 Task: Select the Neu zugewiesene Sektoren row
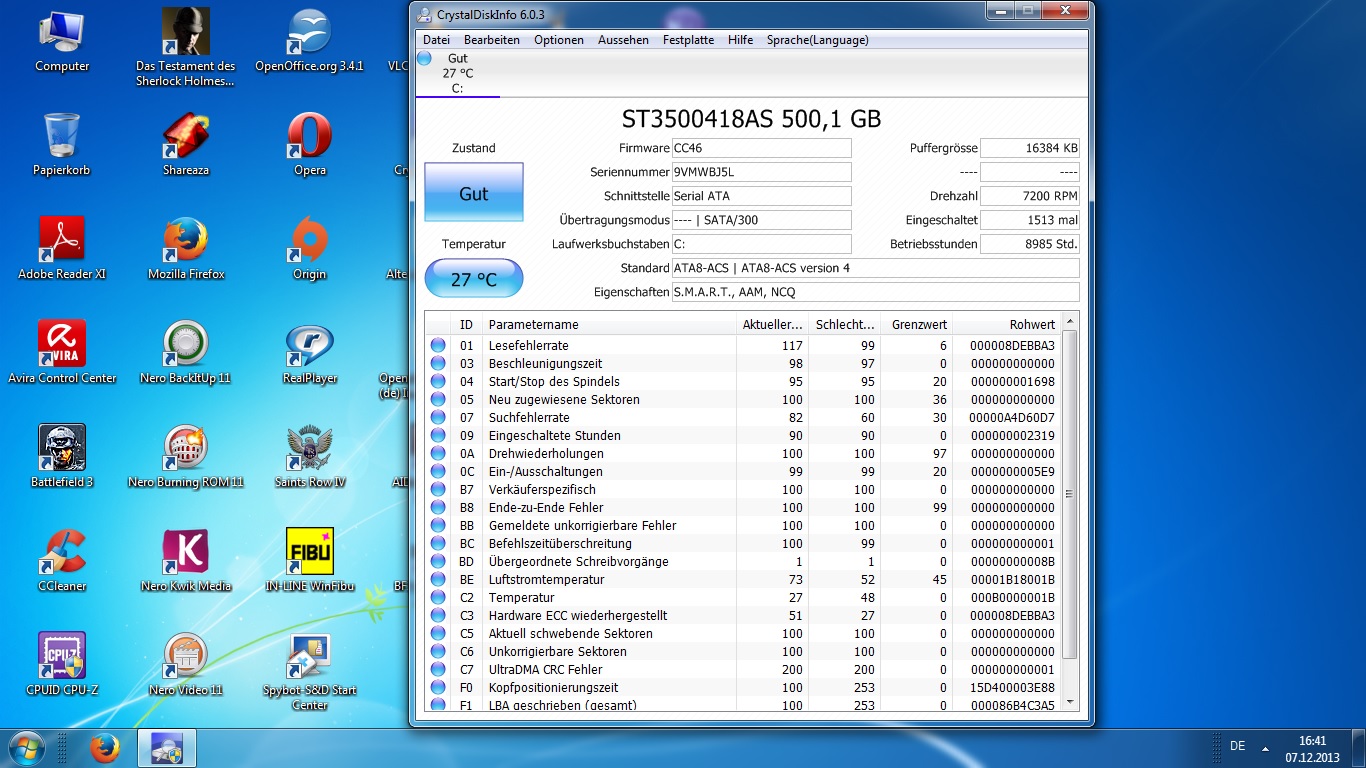[742, 399]
